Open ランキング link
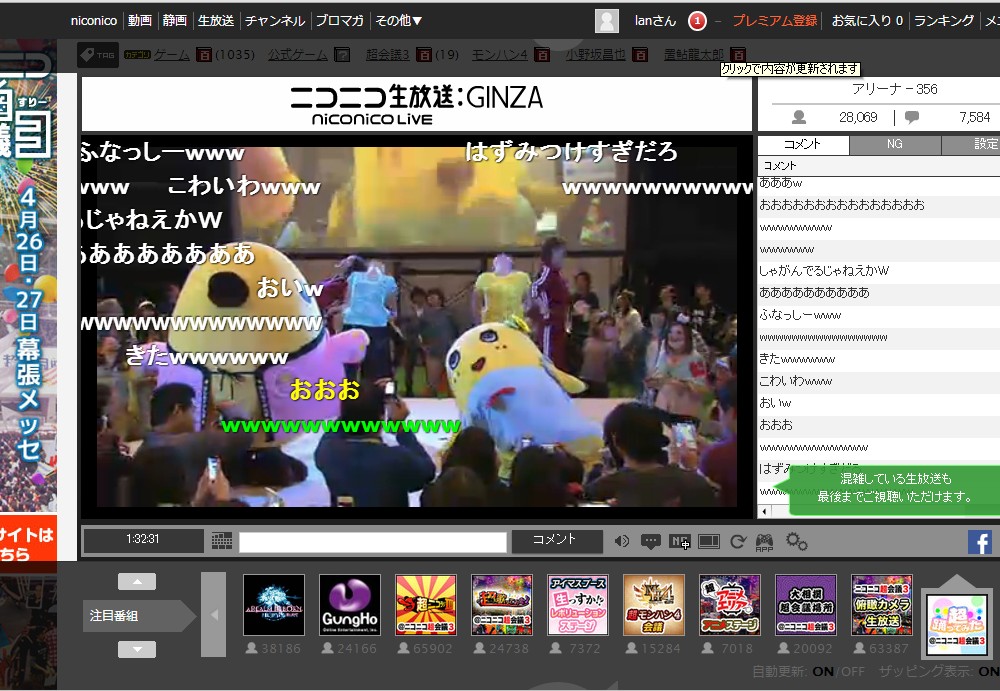The image size is (1000, 691). click(944, 20)
